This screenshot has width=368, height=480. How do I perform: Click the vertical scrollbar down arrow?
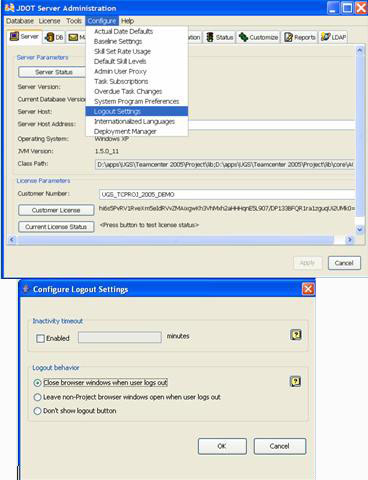coord(359,229)
